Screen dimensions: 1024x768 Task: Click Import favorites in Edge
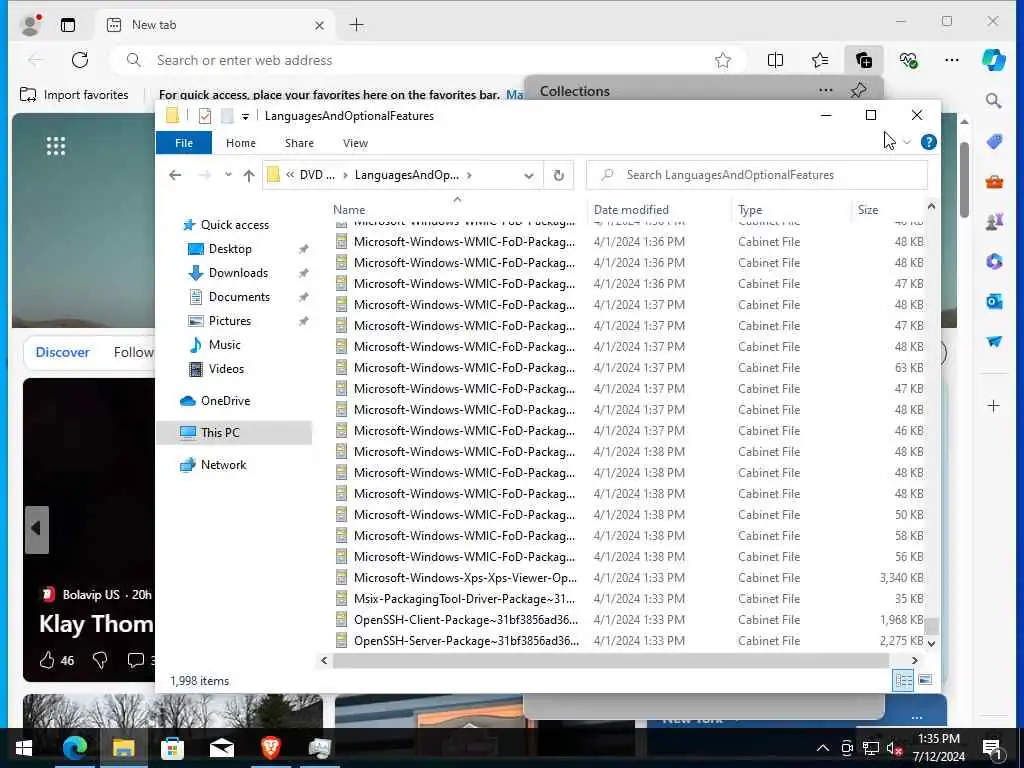74,95
